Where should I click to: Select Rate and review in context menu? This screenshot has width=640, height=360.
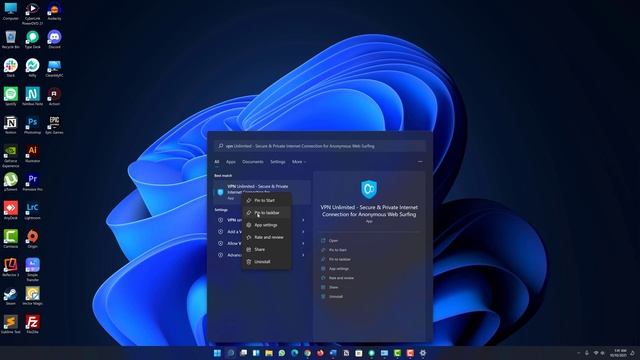coord(269,237)
